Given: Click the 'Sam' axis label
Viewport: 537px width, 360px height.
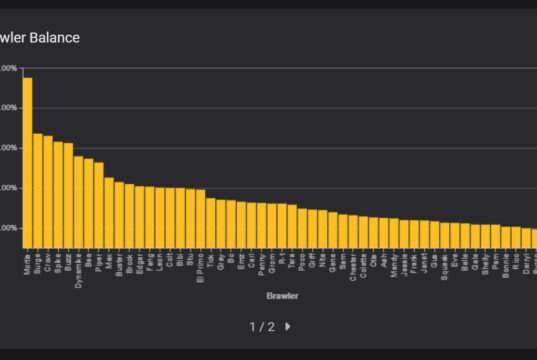Looking at the screenshot, I should click(343, 261).
